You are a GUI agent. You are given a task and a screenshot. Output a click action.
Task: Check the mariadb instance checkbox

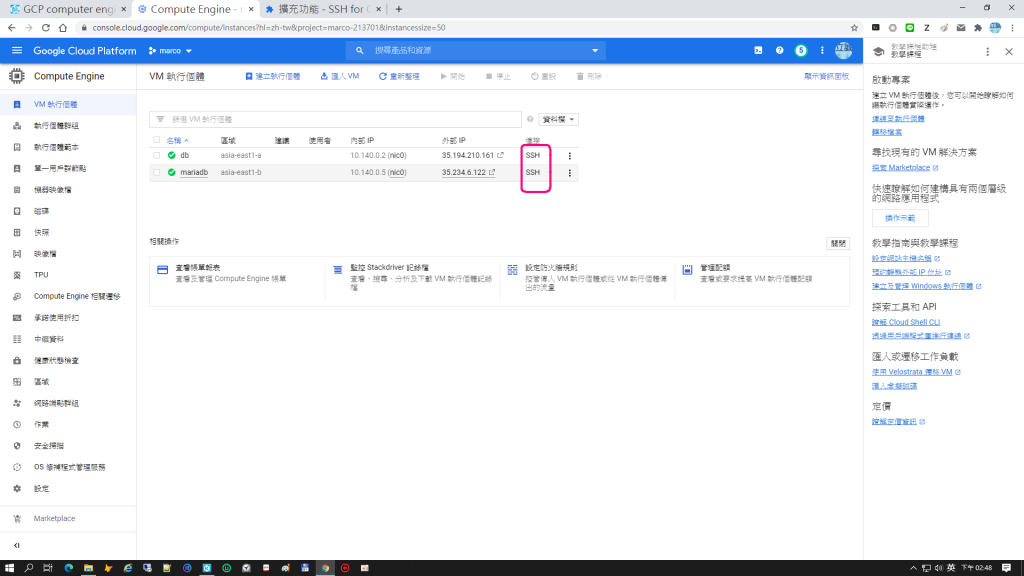click(156, 172)
